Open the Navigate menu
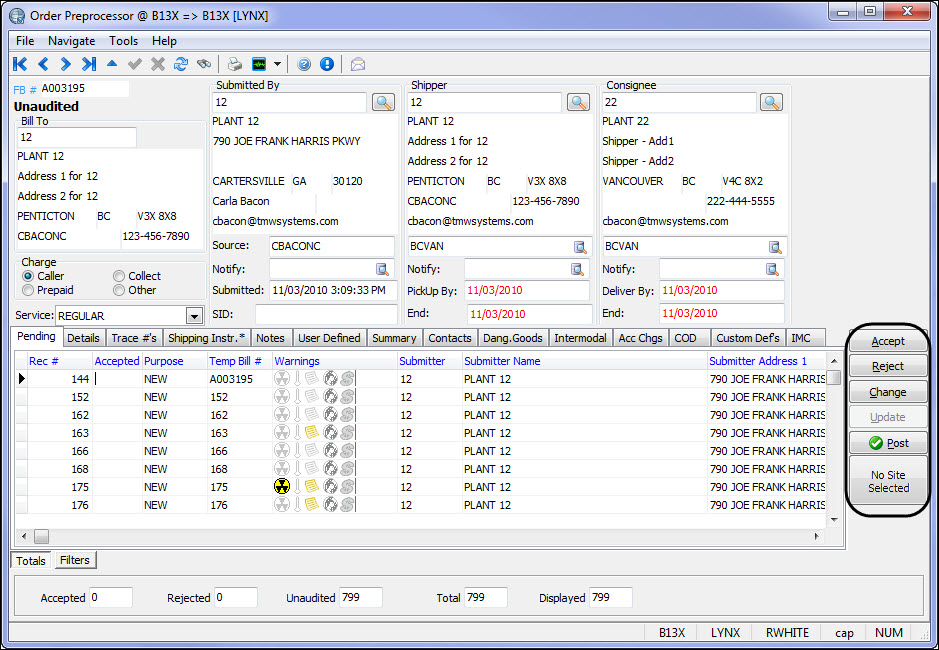The image size is (939, 650). [71, 41]
